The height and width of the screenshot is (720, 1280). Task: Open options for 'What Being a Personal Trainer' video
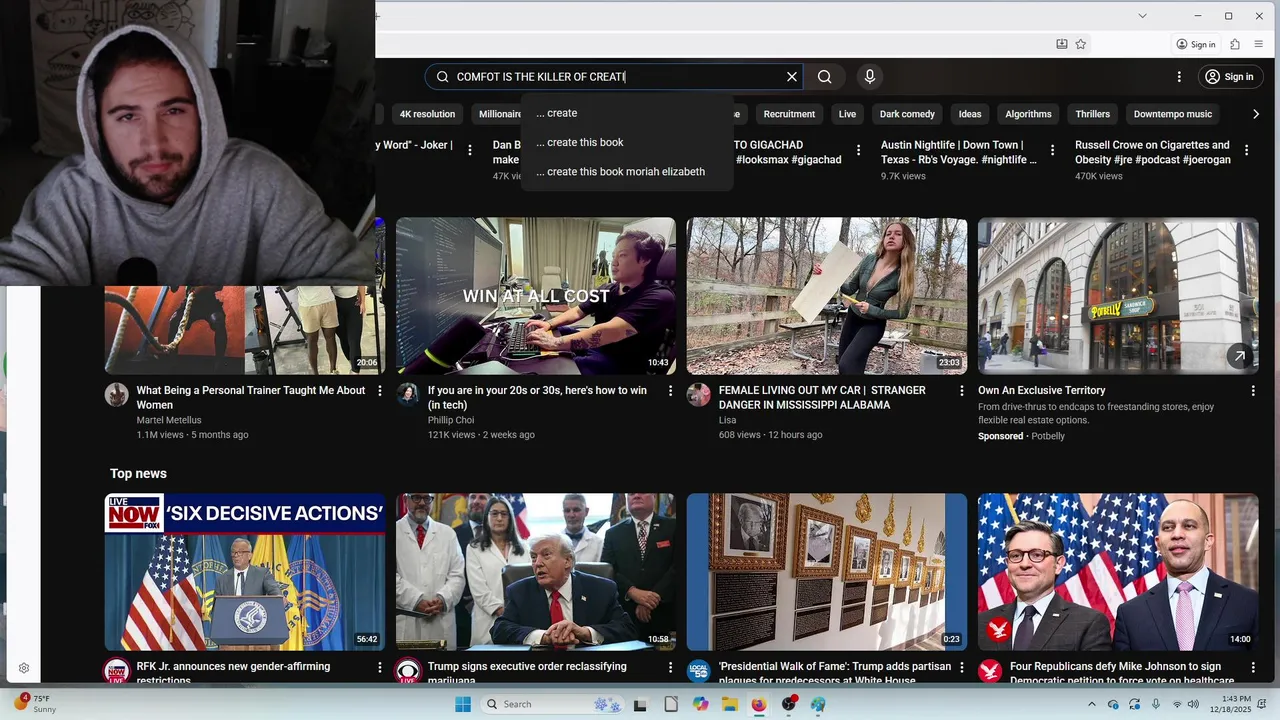380,391
